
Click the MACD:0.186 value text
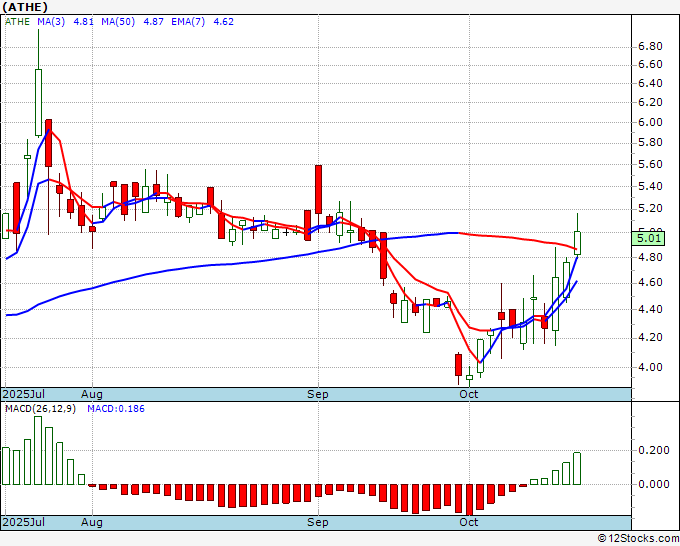(116, 409)
